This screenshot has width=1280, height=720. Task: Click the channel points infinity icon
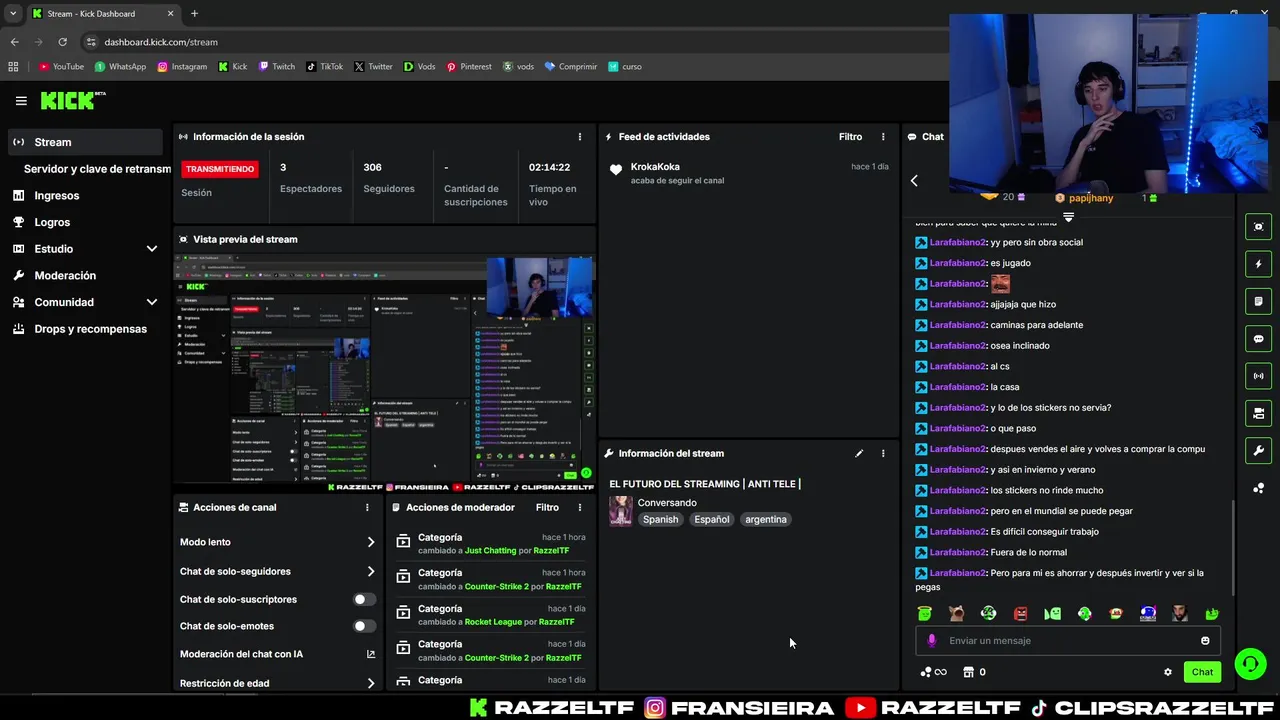pyautogui.click(x=934, y=672)
